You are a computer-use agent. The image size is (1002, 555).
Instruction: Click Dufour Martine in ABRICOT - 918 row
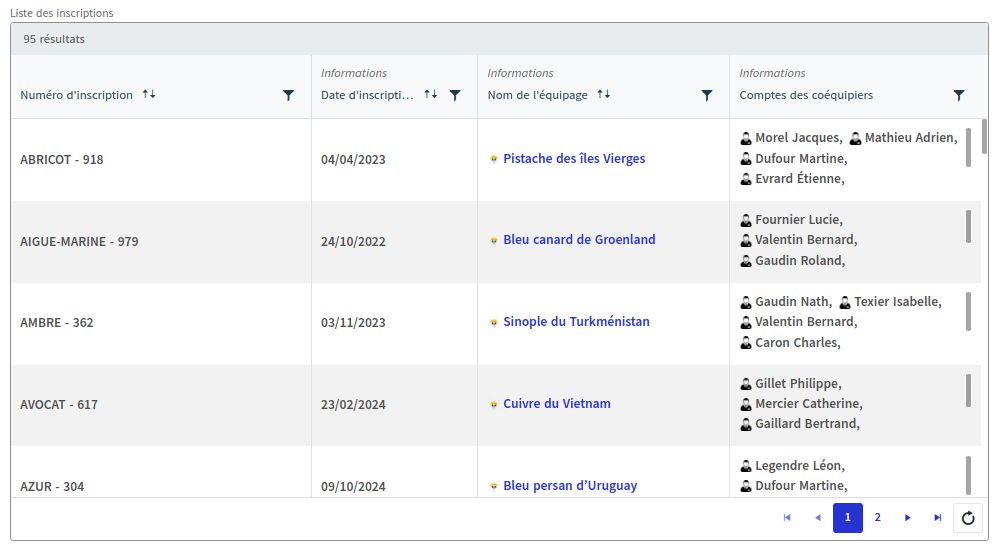pos(801,158)
